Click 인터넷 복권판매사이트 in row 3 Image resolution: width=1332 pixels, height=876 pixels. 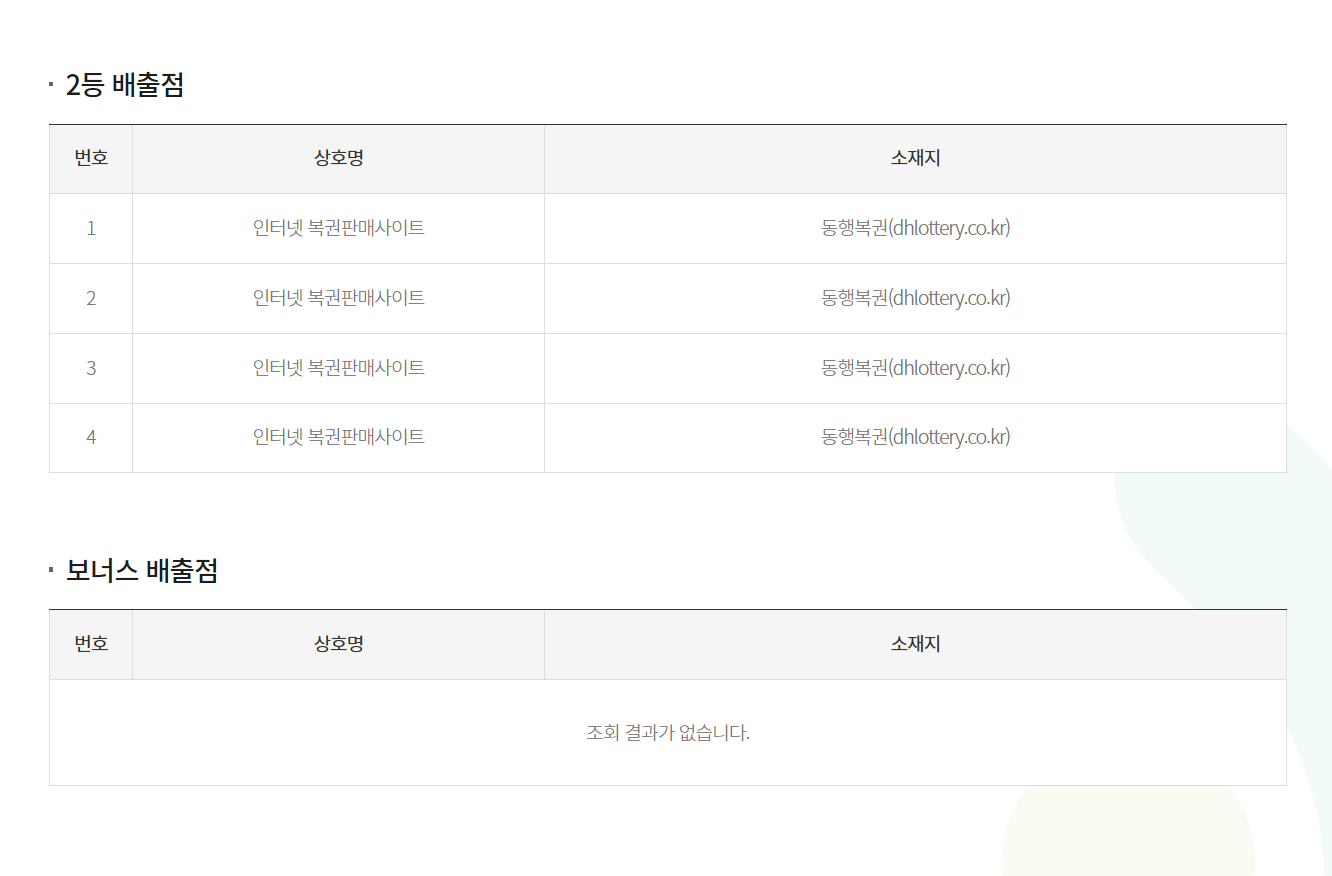[x=339, y=368]
